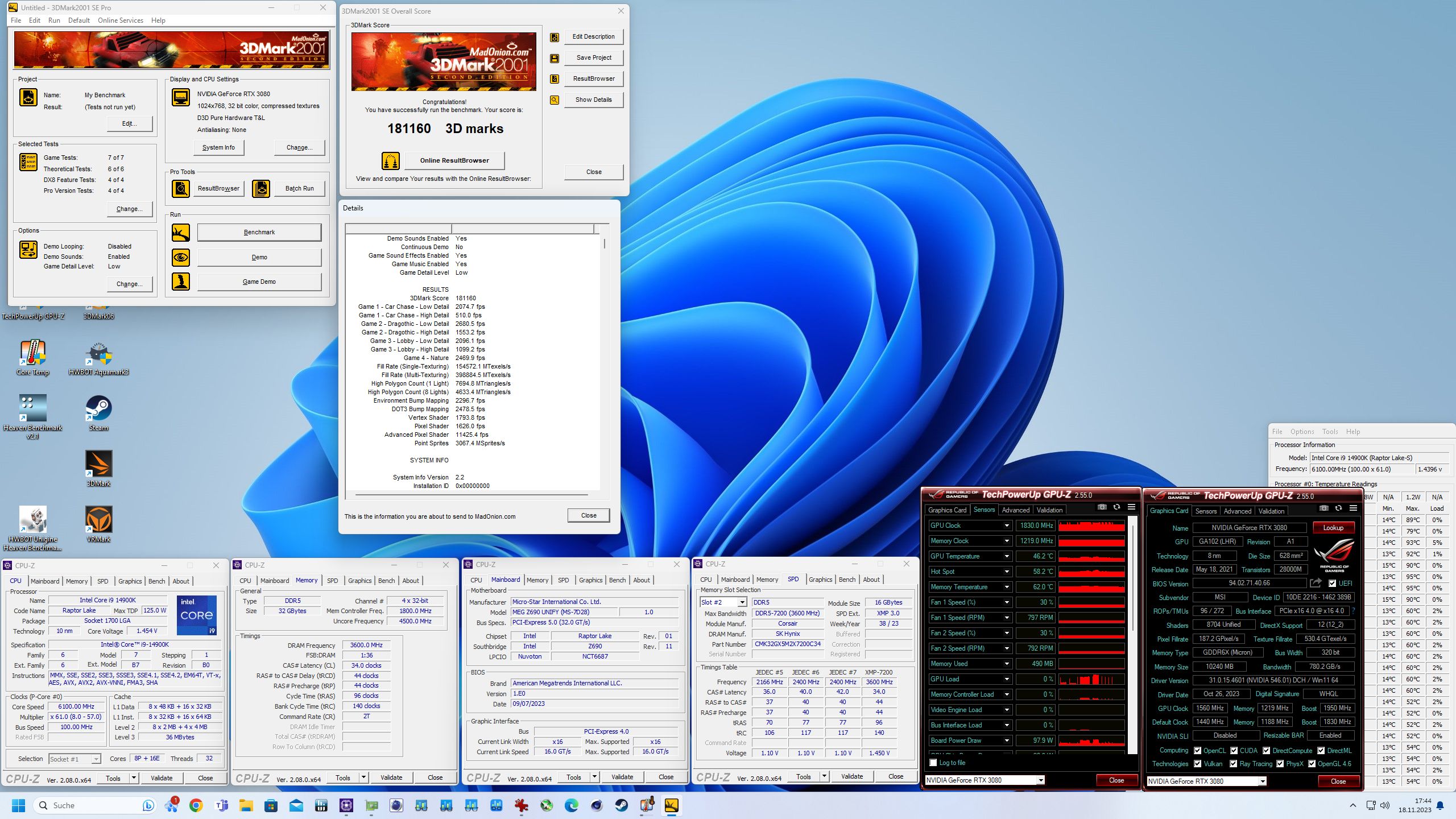Viewport: 1456px width, 819px height.
Task: Click the Save Project disk icon
Action: click(555, 59)
